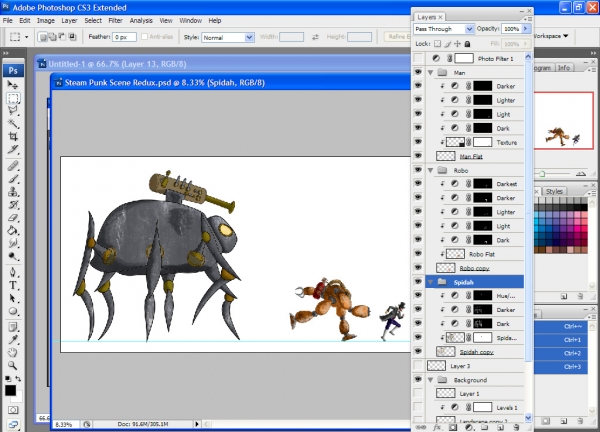This screenshot has height=432, width=600.
Task: Select the Path Selection tool
Action: click(13, 298)
